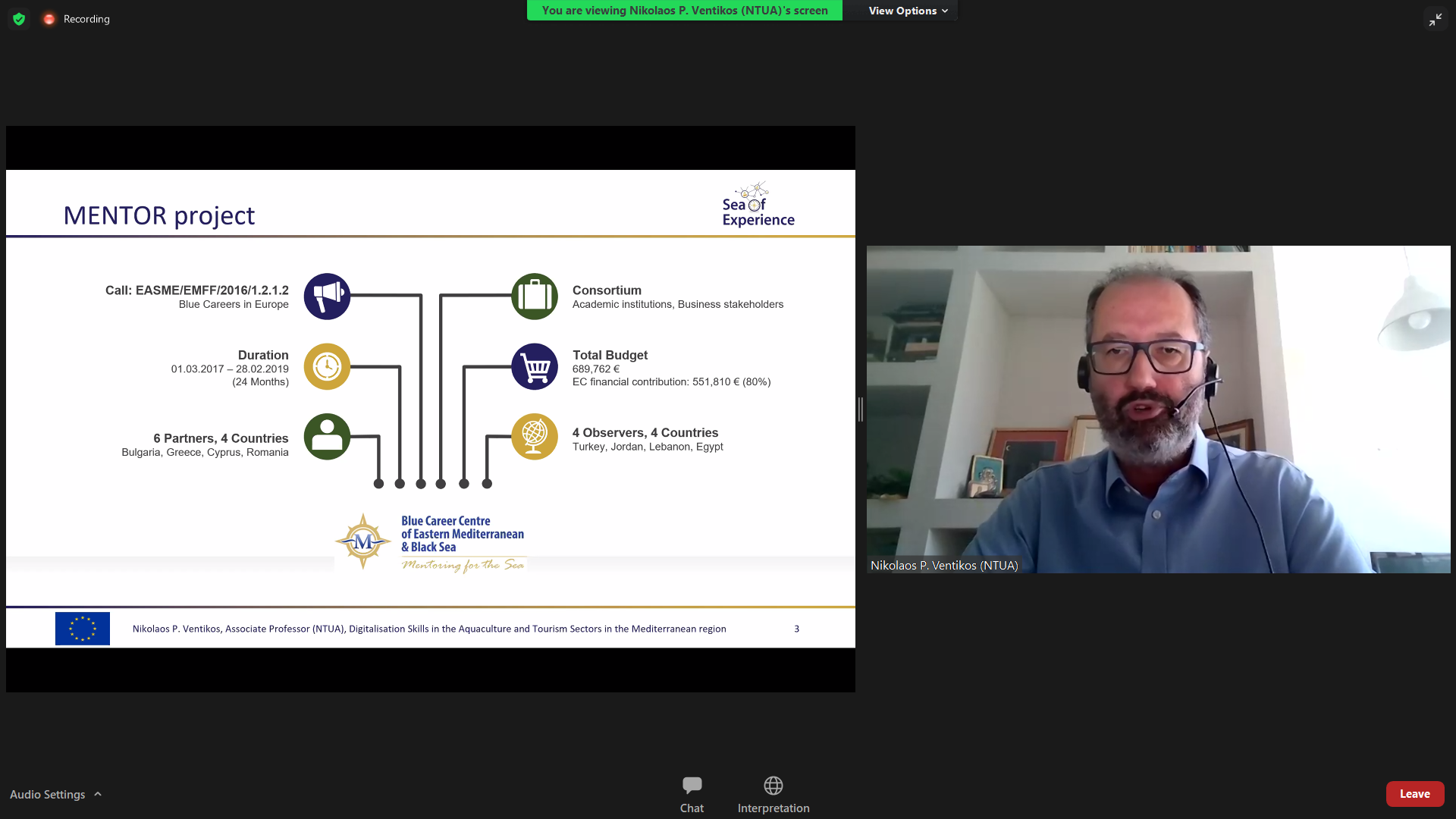Click 'Academic institutions, Business stakeholders' text
This screenshot has width=1456, height=819.
(x=678, y=304)
